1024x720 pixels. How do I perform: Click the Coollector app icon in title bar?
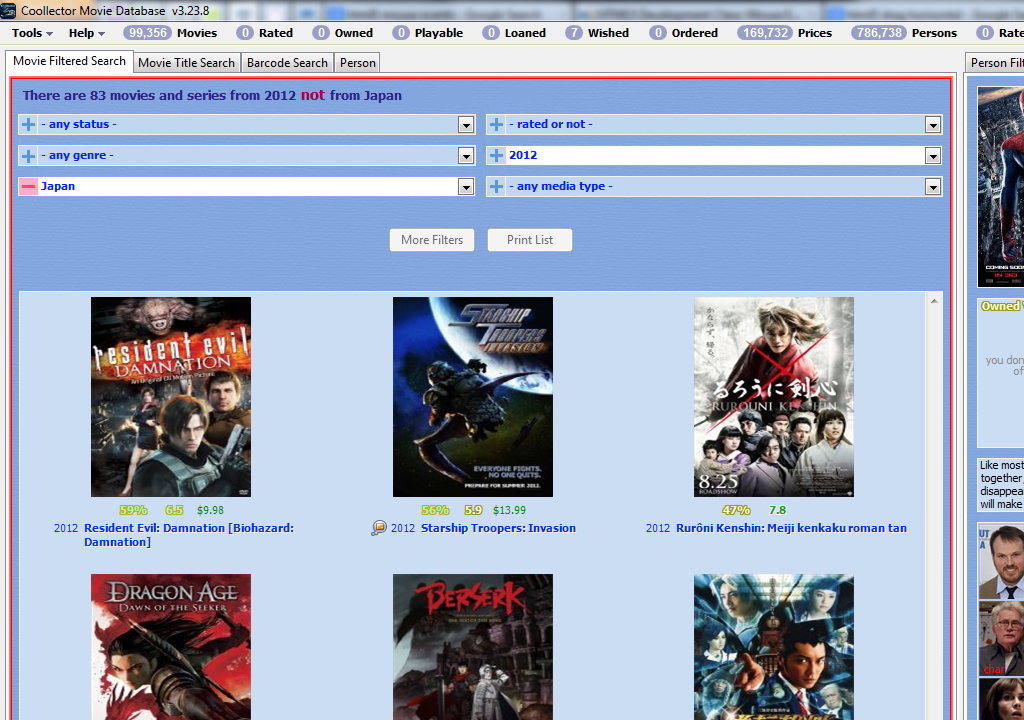[8, 10]
